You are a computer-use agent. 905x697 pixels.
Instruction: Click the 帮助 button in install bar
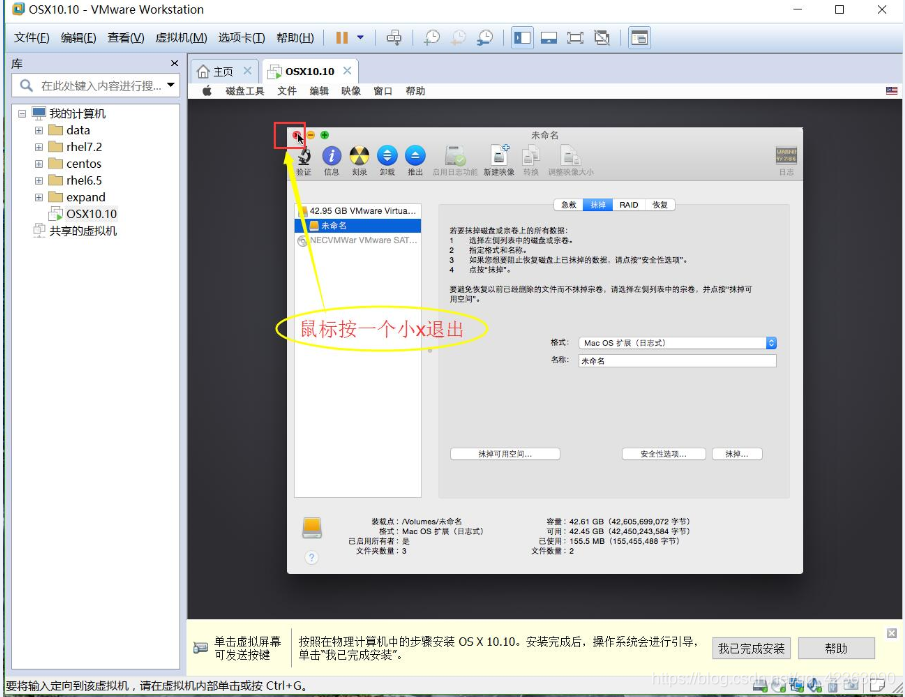coord(836,649)
